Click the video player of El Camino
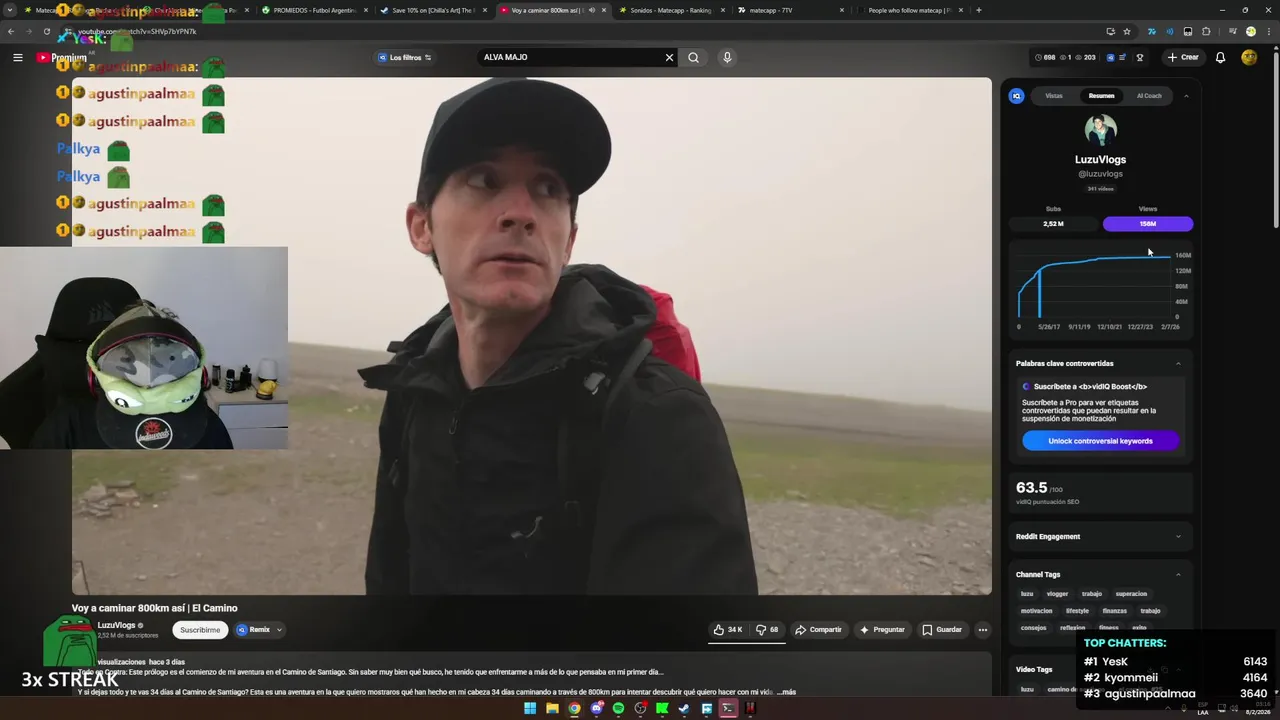This screenshot has width=1280, height=720. pos(532,336)
